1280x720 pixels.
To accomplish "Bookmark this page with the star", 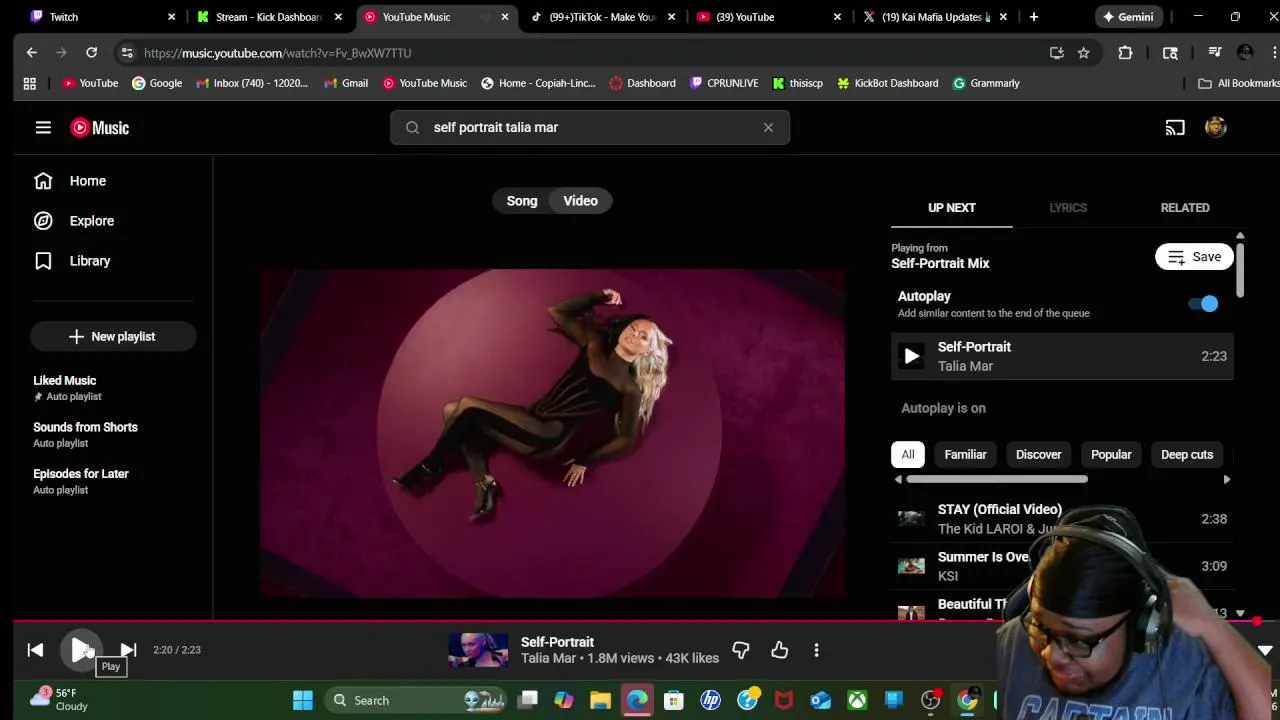I will click(1083, 53).
